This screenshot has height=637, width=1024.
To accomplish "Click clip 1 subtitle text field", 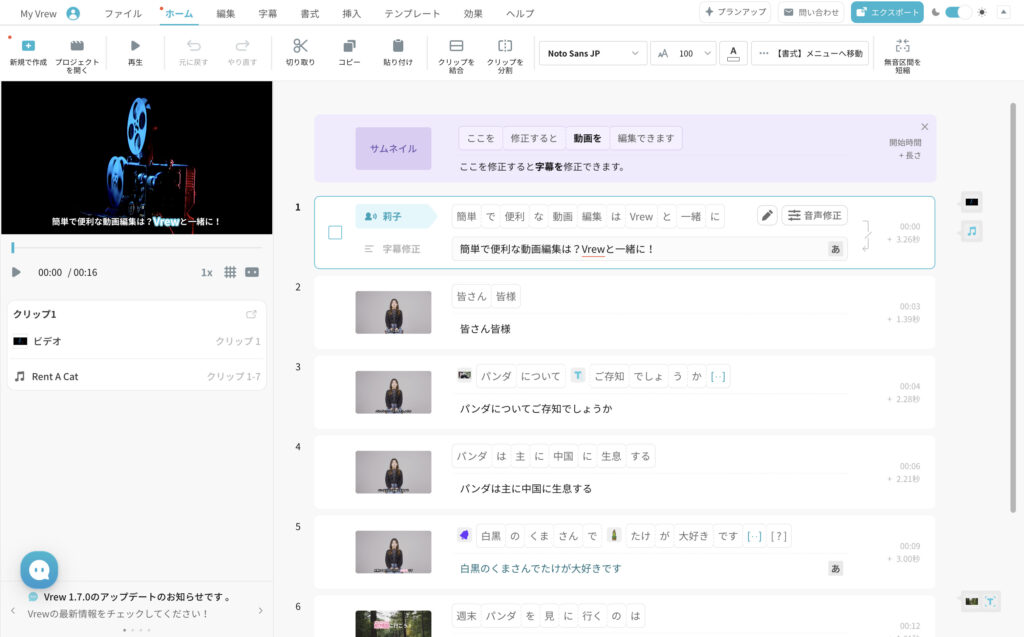I will coord(649,249).
